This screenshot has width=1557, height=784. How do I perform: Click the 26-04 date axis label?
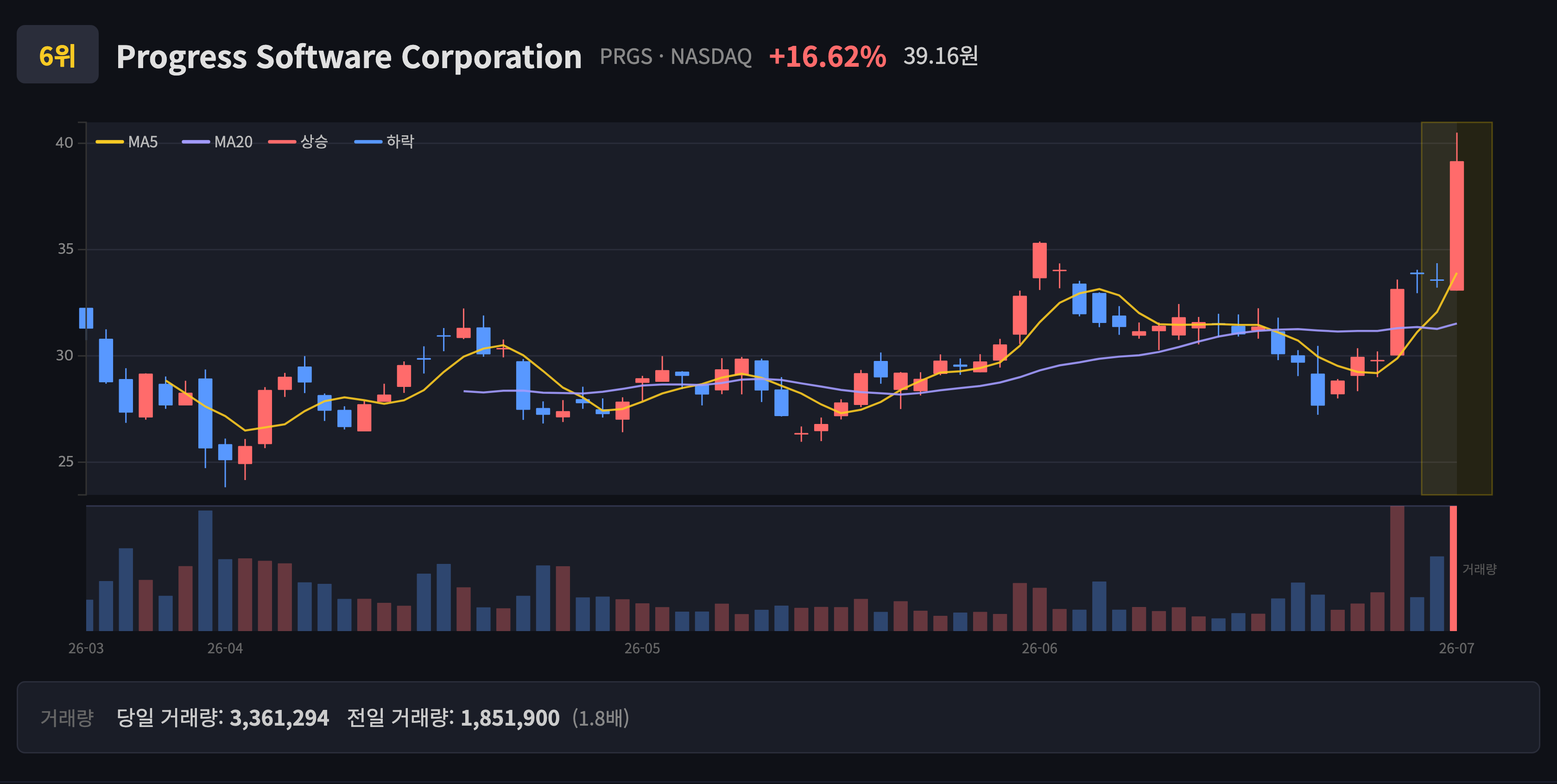pyautogui.click(x=225, y=649)
